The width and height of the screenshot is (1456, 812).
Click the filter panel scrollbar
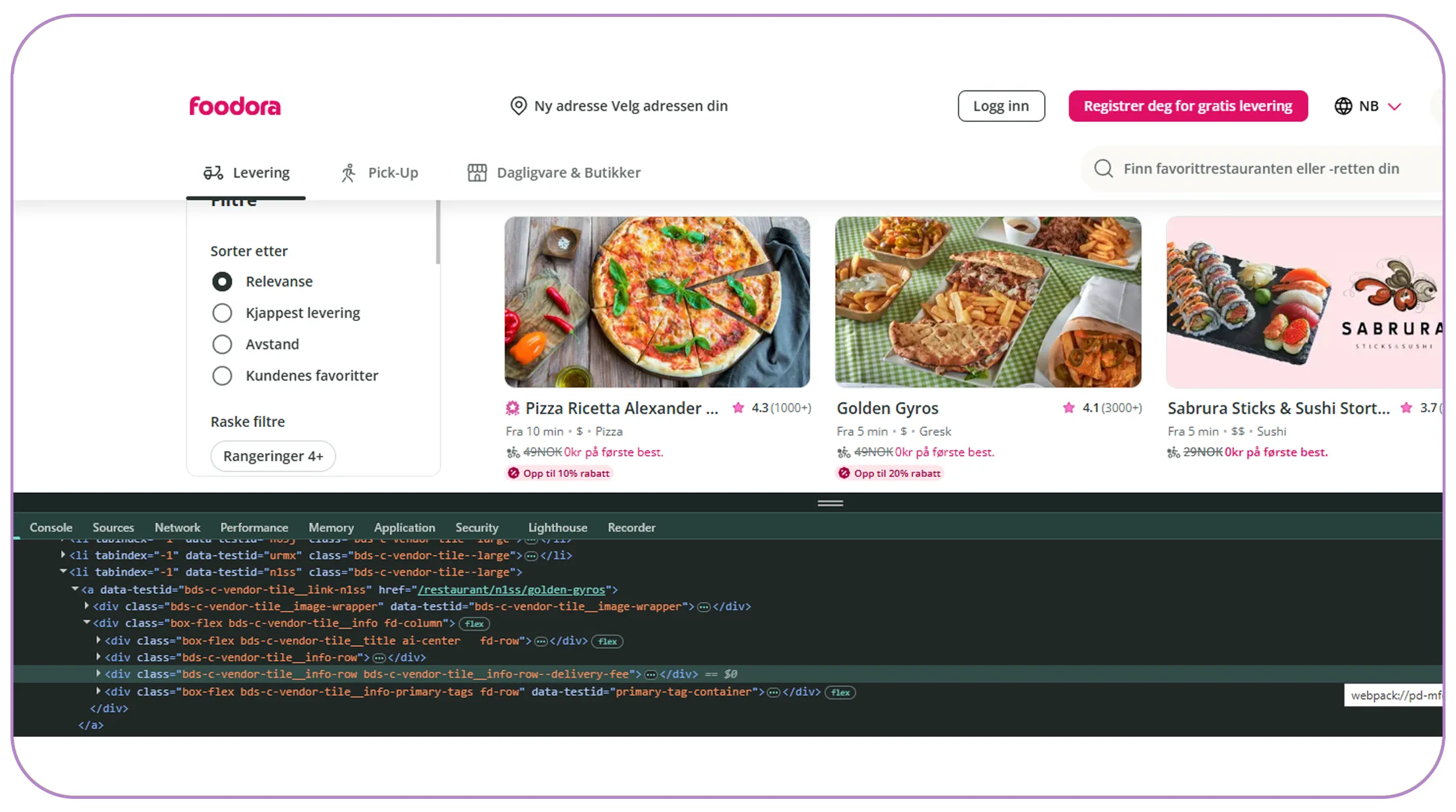(x=438, y=232)
